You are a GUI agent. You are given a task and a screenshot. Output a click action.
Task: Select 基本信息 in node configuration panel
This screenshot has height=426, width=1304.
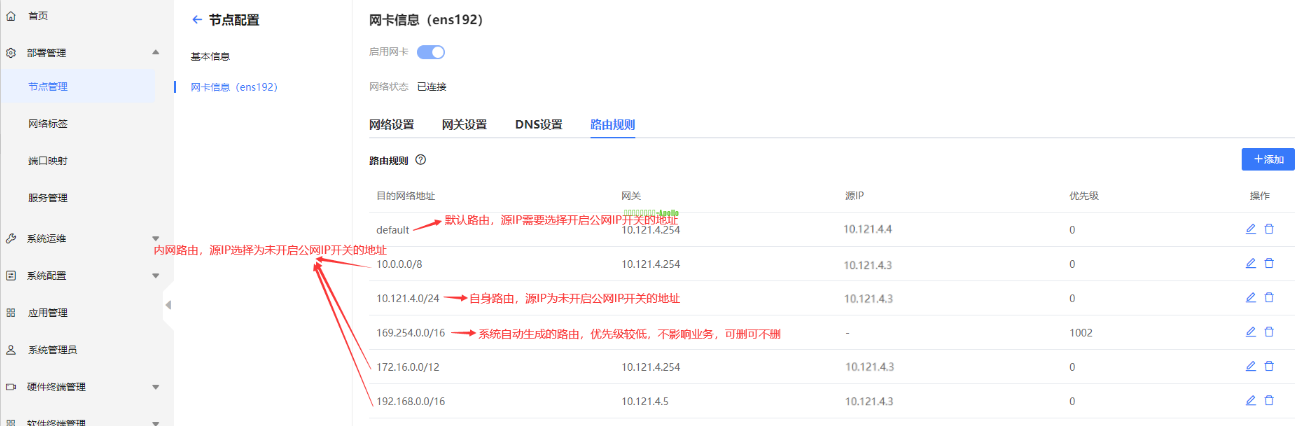click(x=210, y=56)
